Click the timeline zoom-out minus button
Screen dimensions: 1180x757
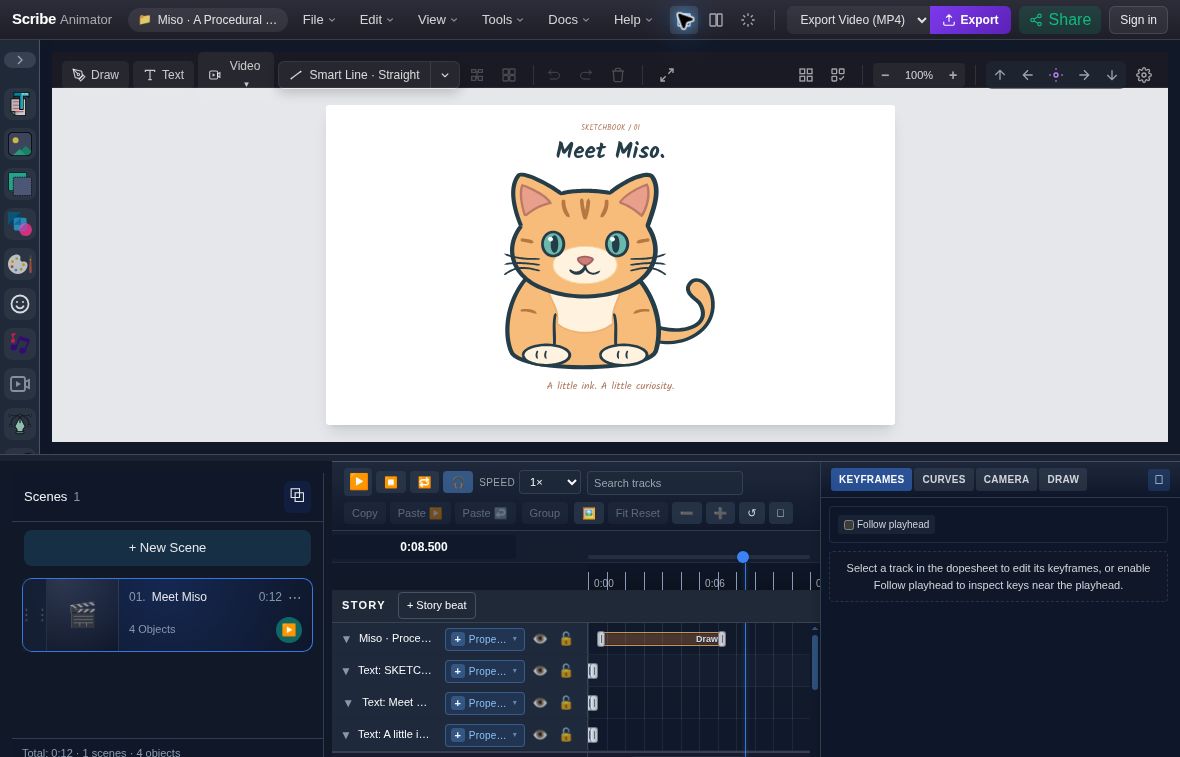[686, 513]
